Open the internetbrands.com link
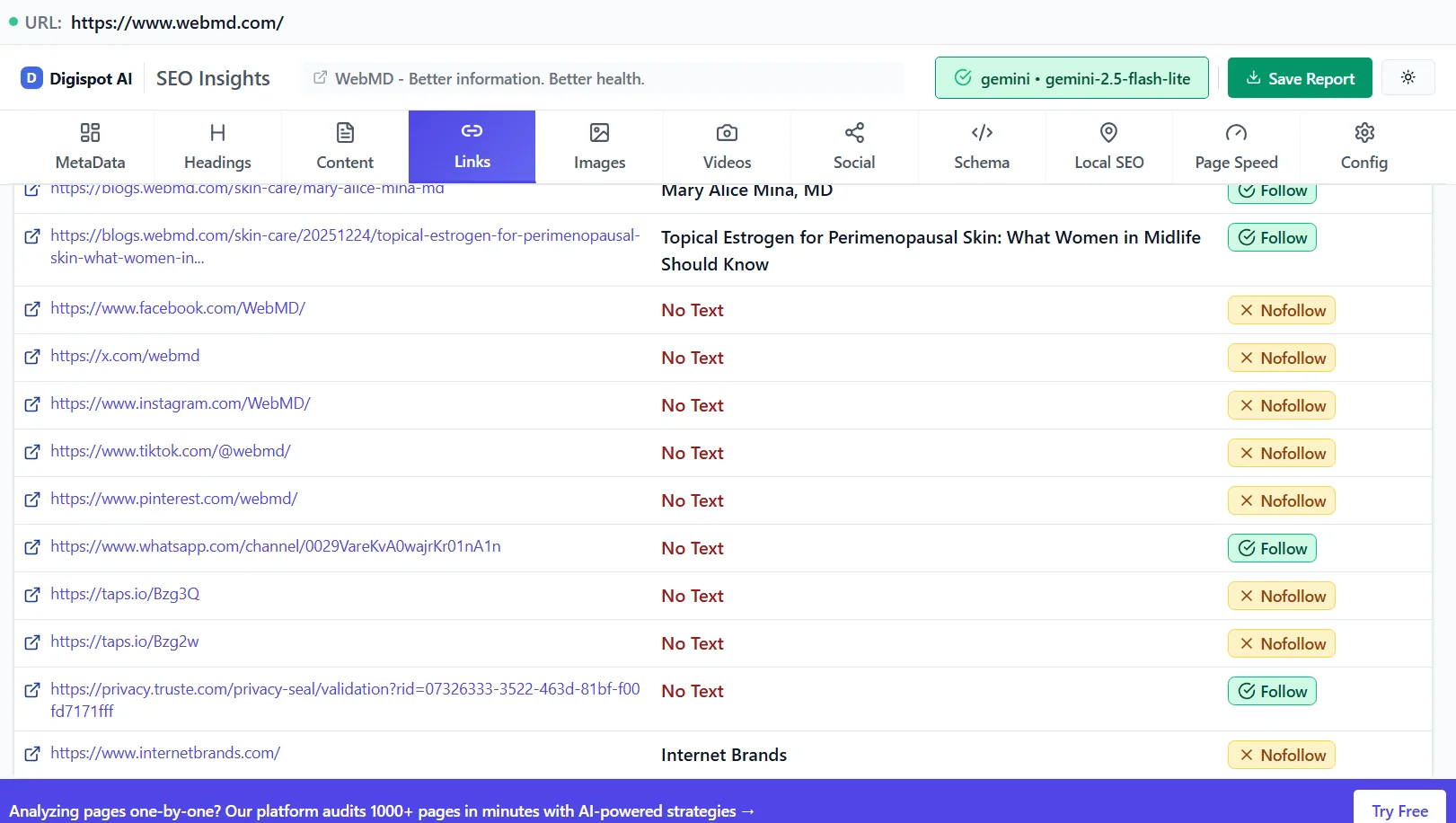Viewport: 1456px width, 823px height. (165, 753)
